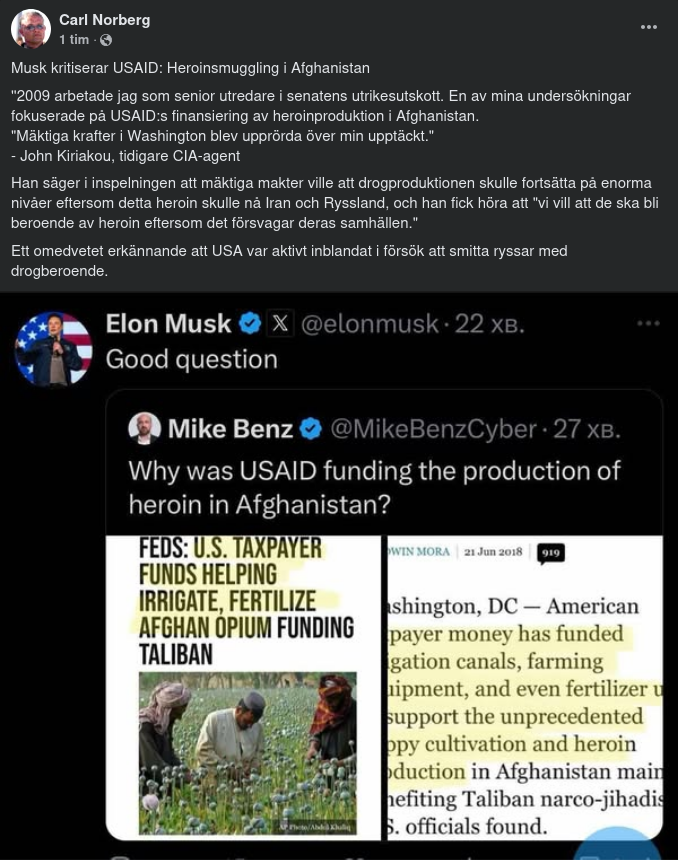Click the X logo next to Elon Musk's name
This screenshot has width=678, height=860.
280,322
